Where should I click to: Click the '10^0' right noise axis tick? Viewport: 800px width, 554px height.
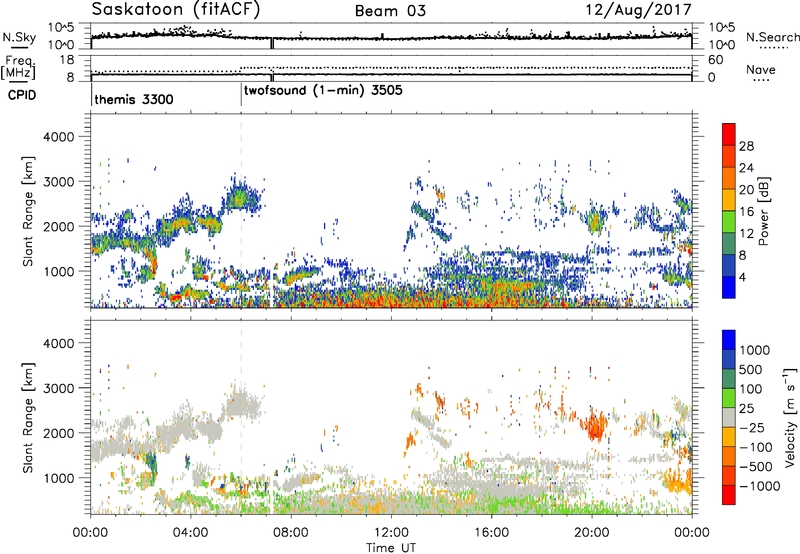tap(722, 45)
